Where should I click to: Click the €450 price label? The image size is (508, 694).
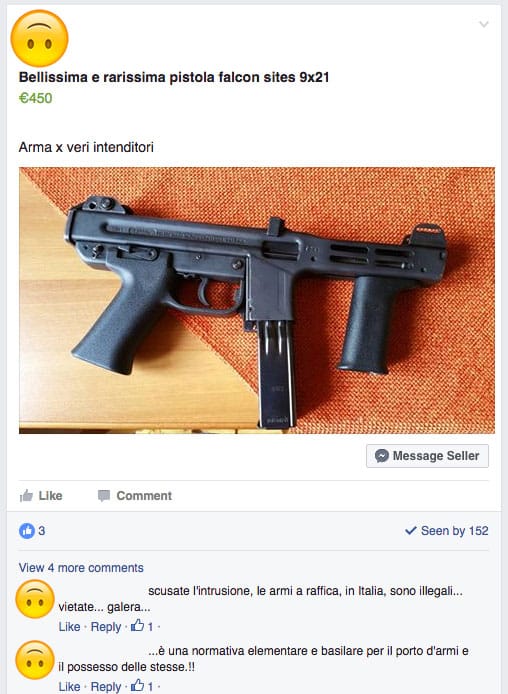pos(35,98)
